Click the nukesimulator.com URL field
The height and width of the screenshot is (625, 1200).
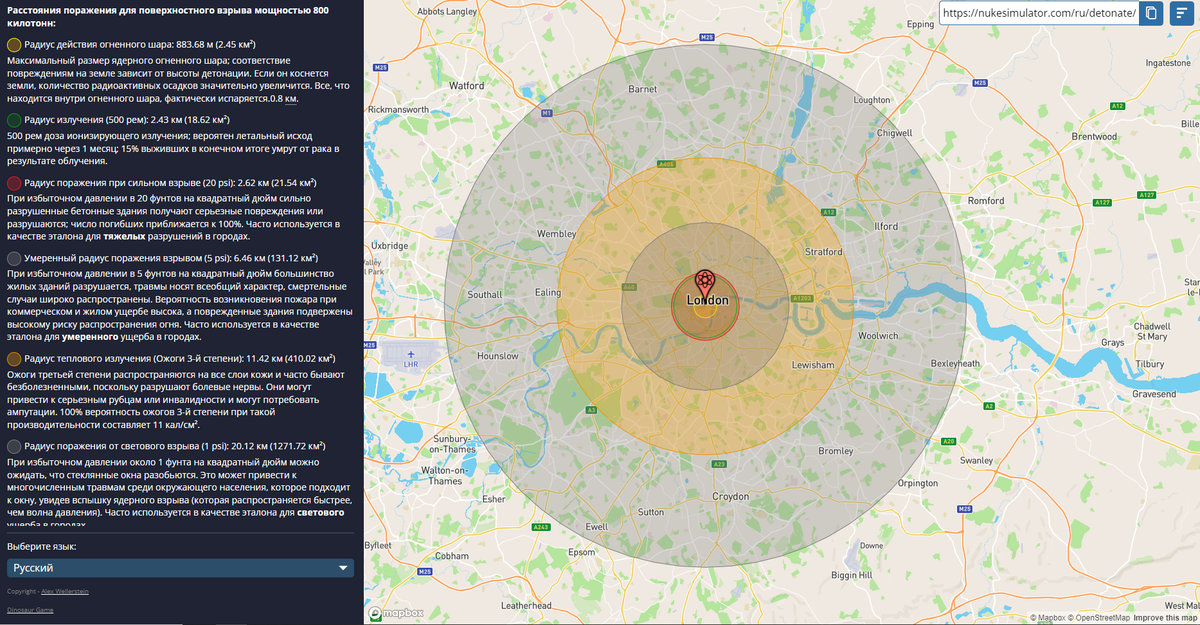pos(1038,13)
